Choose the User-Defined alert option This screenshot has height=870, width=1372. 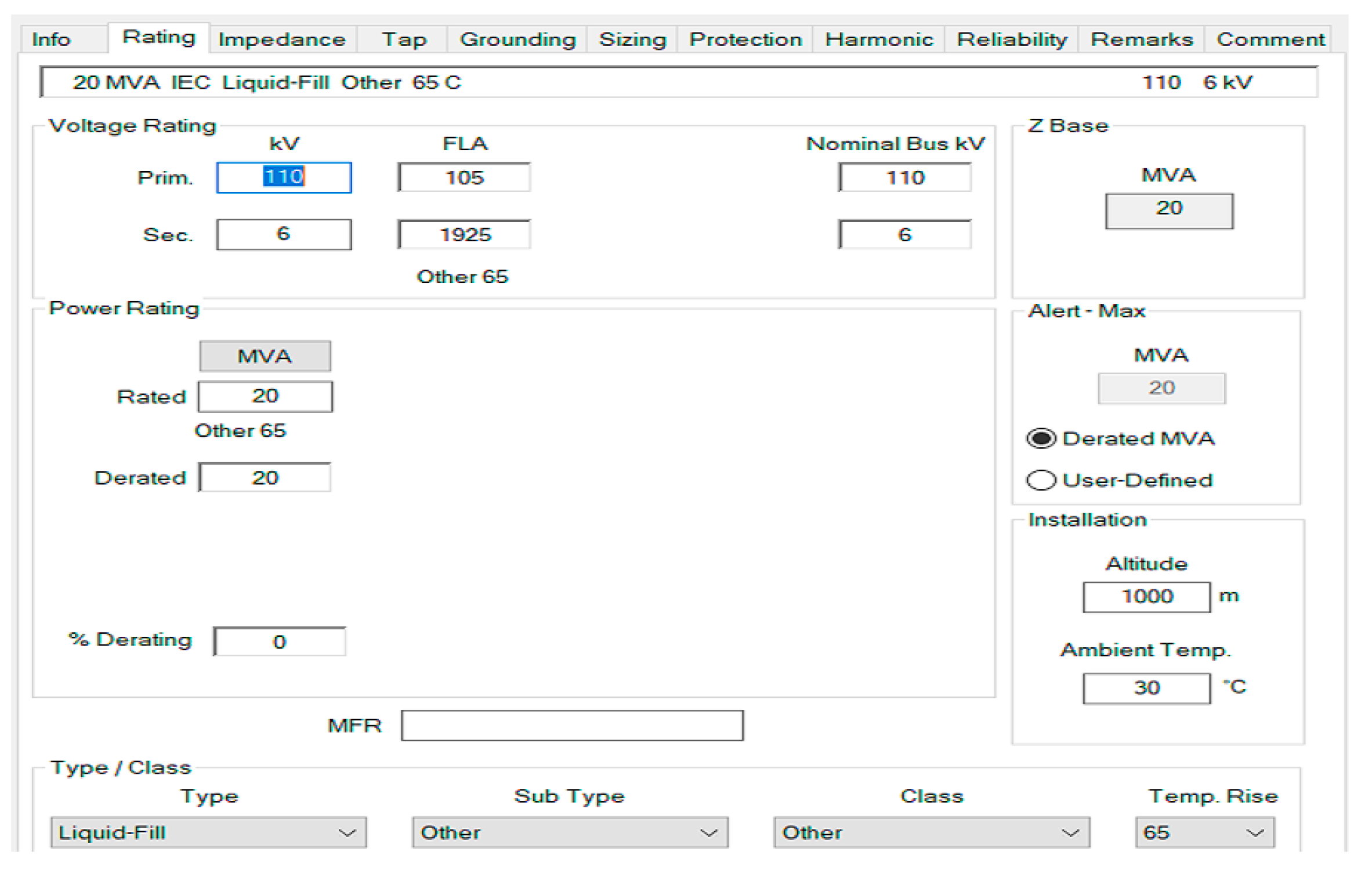click(1041, 480)
